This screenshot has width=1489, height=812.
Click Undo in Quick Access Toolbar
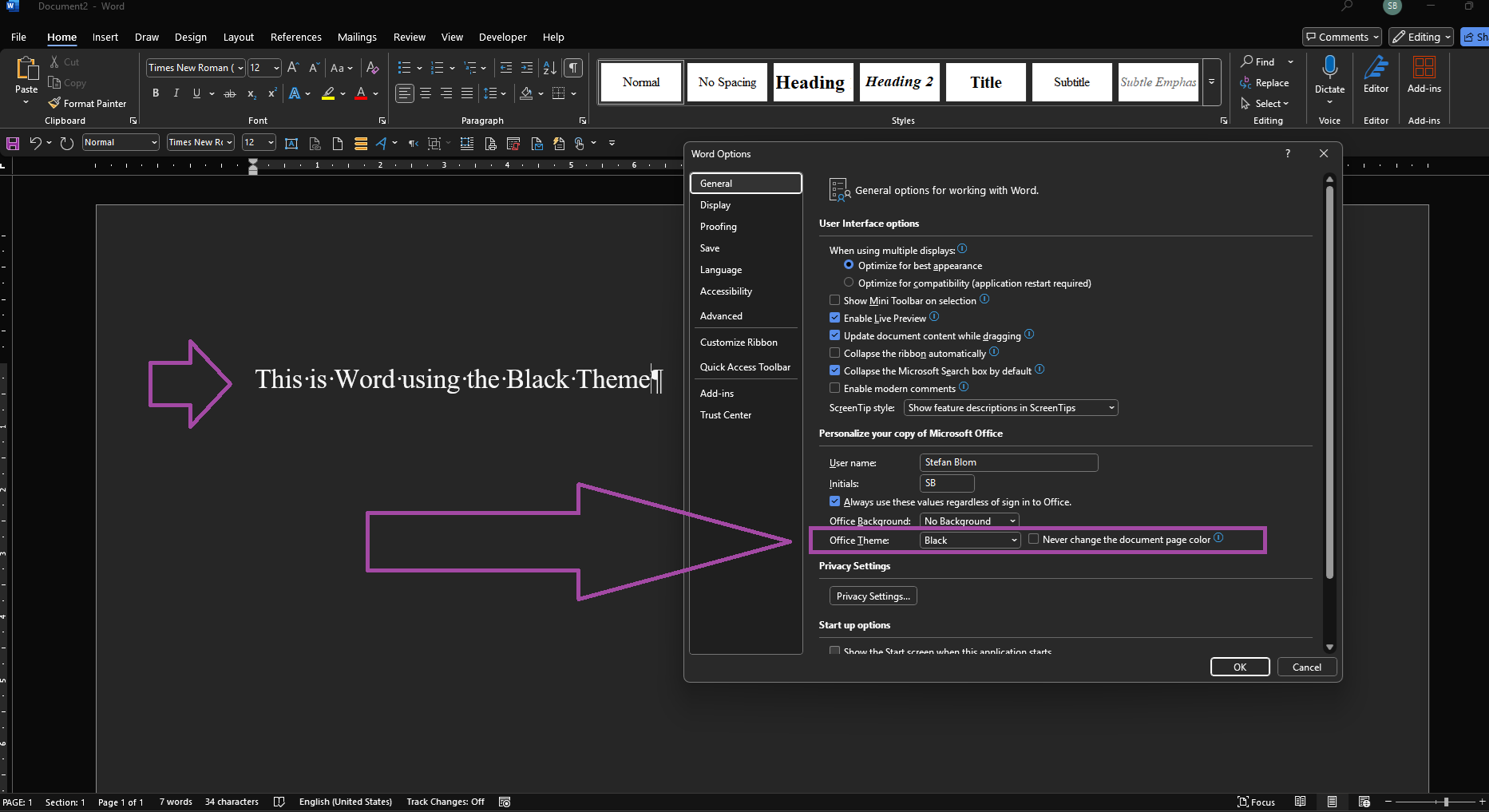(x=36, y=143)
